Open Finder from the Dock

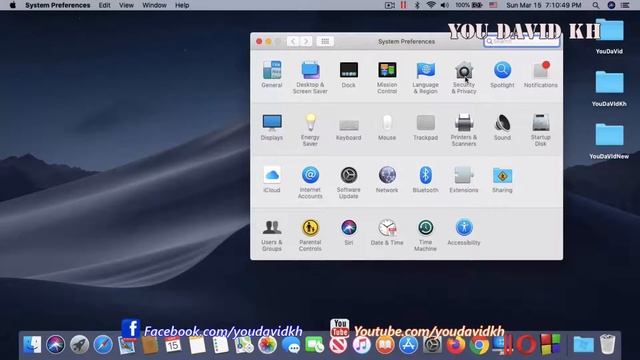(32, 345)
